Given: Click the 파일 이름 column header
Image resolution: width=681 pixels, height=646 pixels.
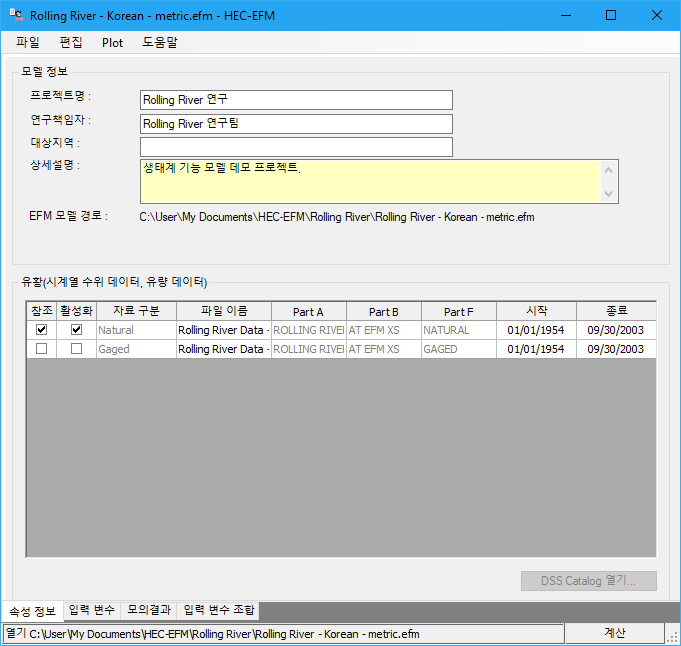Looking at the screenshot, I should tap(224, 311).
